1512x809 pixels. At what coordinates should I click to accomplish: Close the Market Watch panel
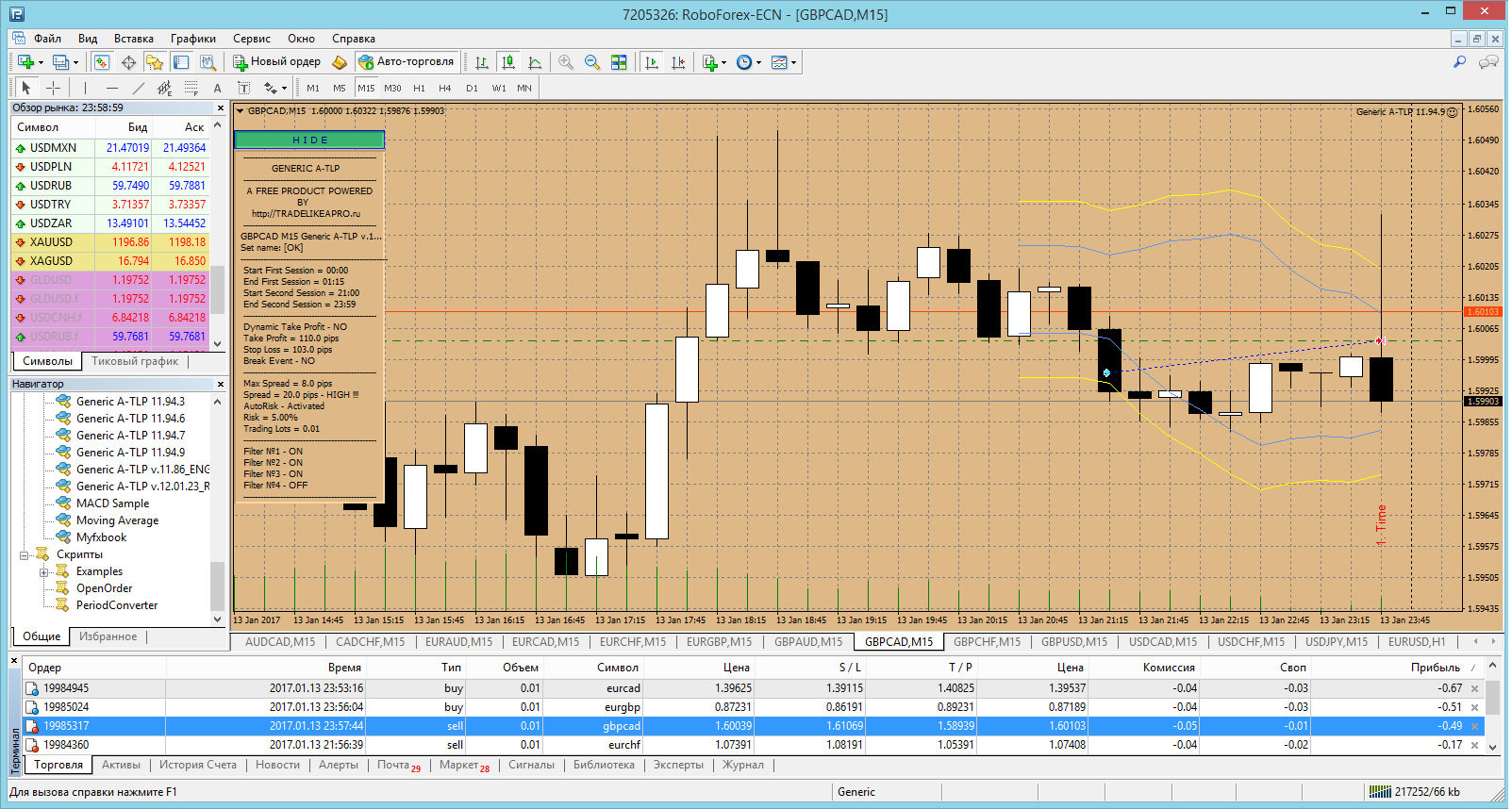221,107
